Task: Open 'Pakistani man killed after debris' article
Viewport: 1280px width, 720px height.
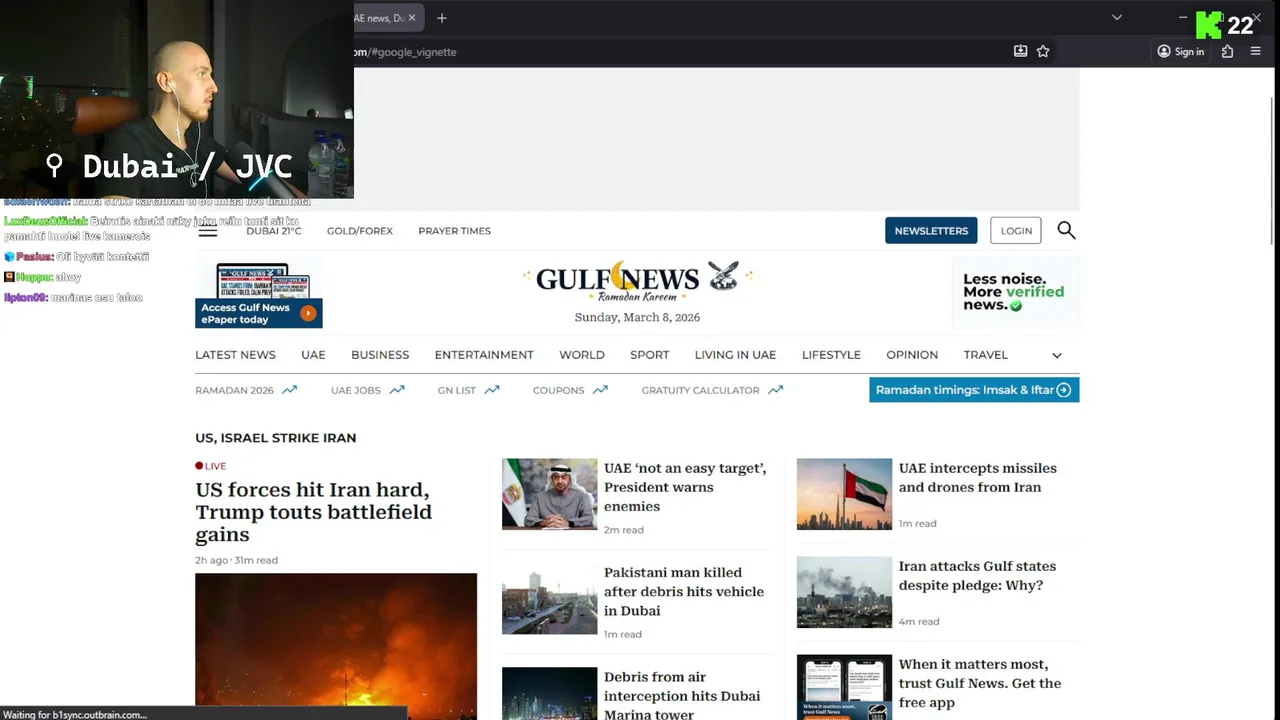Action: click(x=683, y=591)
